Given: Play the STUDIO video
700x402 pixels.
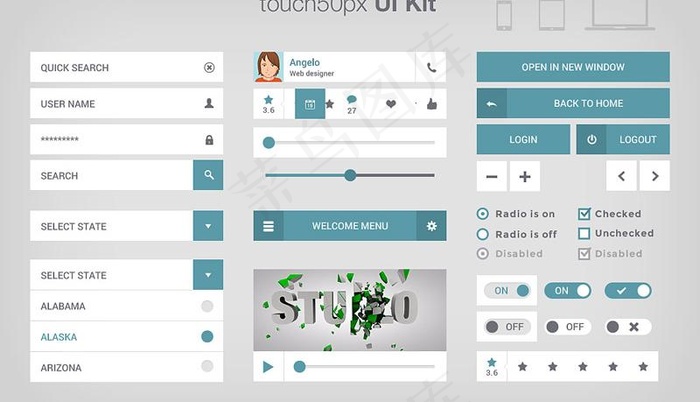Looking at the screenshot, I should [268, 367].
